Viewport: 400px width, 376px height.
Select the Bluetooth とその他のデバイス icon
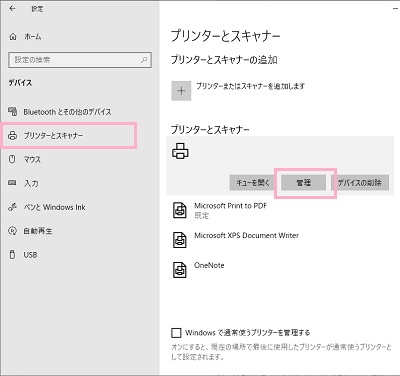click(12, 111)
